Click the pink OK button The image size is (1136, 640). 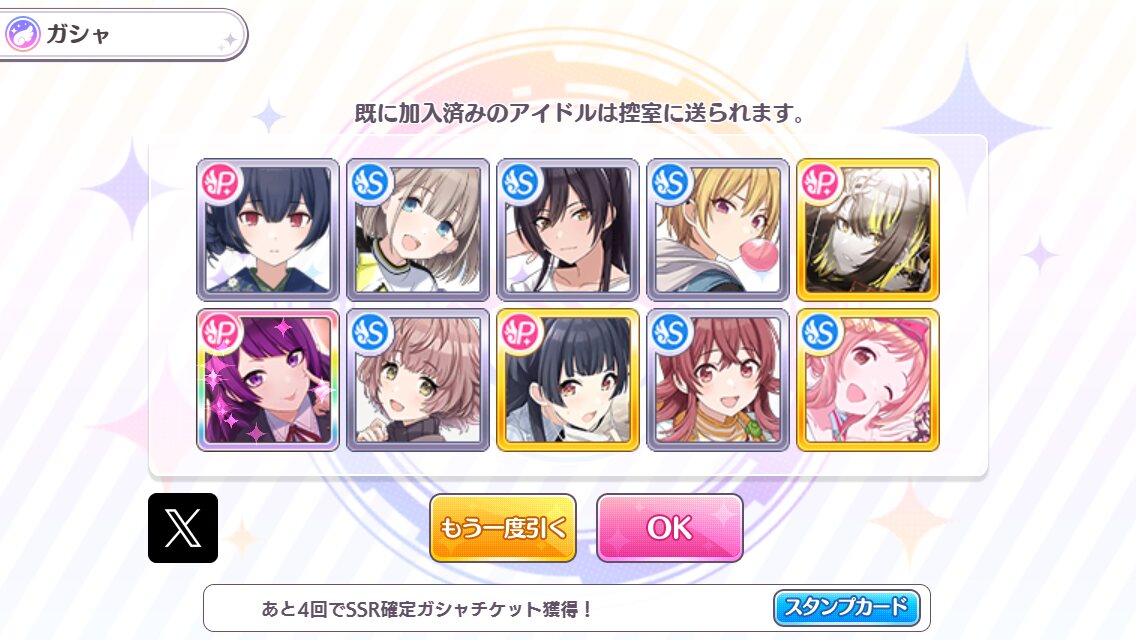669,528
